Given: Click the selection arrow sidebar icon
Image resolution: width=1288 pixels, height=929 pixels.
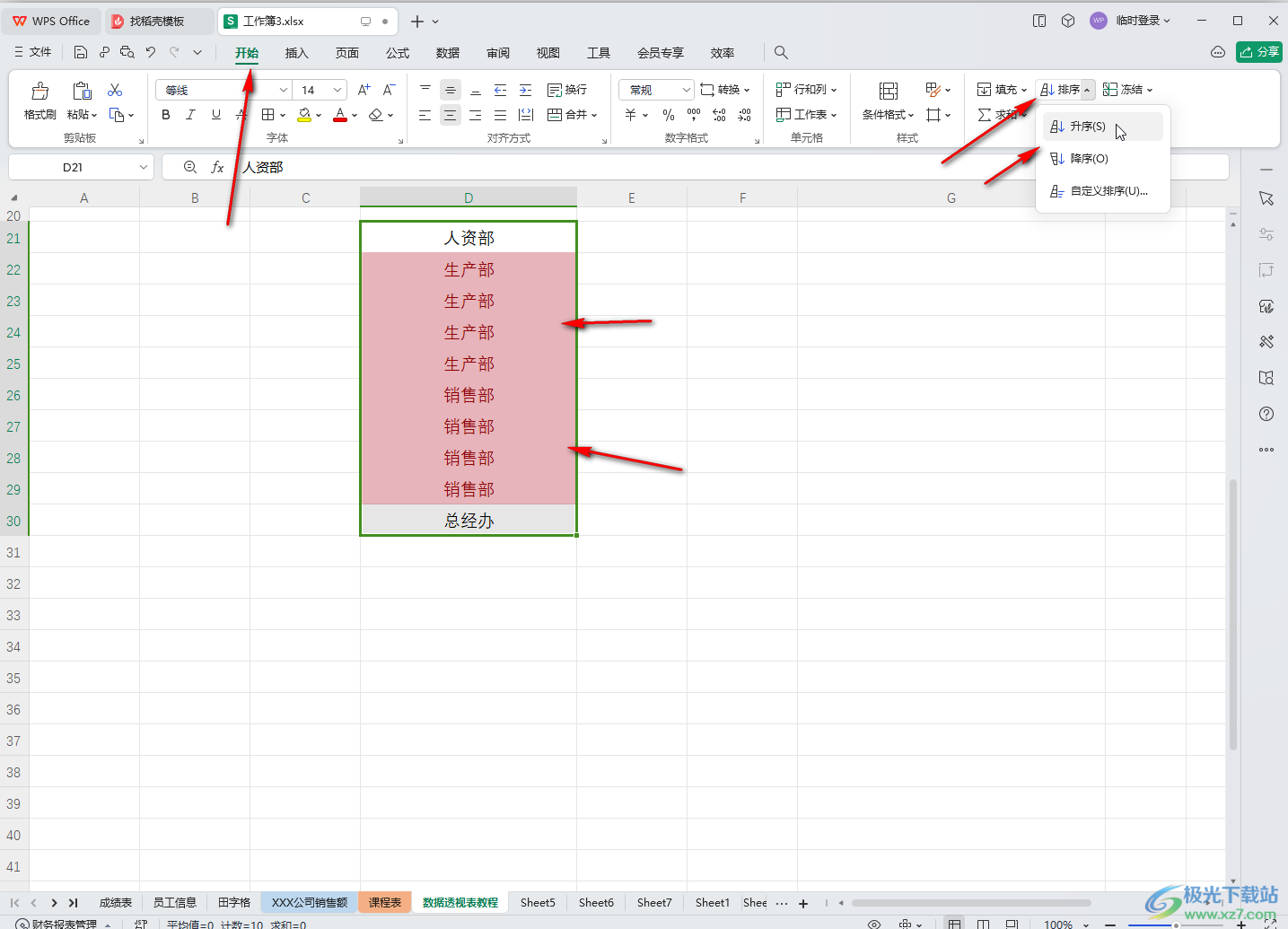Looking at the screenshot, I should [1266, 198].
